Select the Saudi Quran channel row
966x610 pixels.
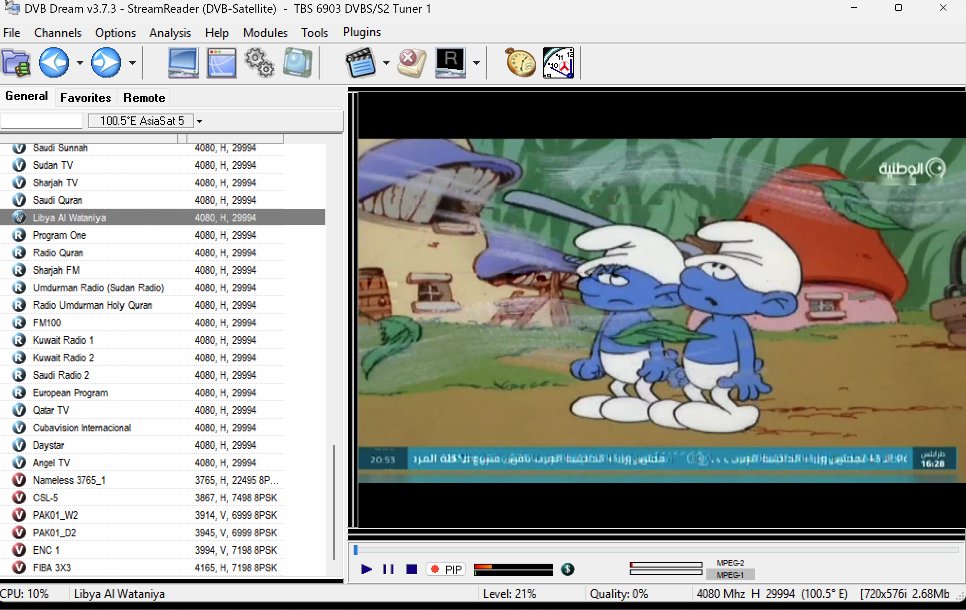(163, 200)
